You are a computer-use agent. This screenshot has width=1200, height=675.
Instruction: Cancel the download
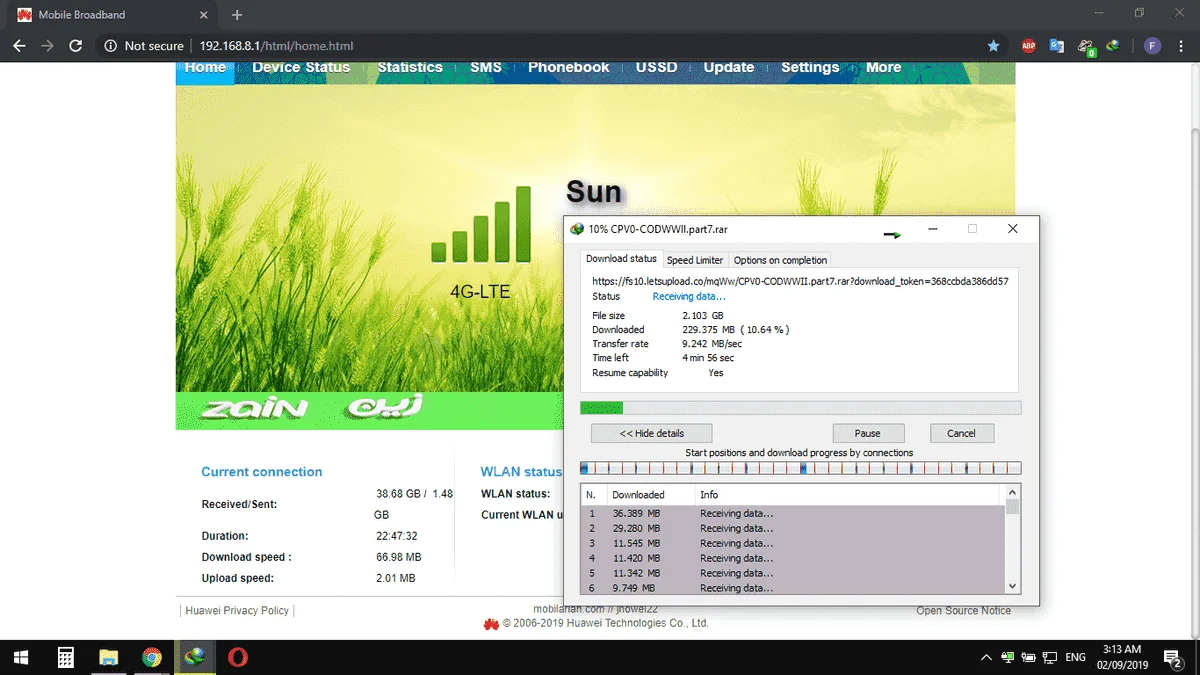[961, 433]
